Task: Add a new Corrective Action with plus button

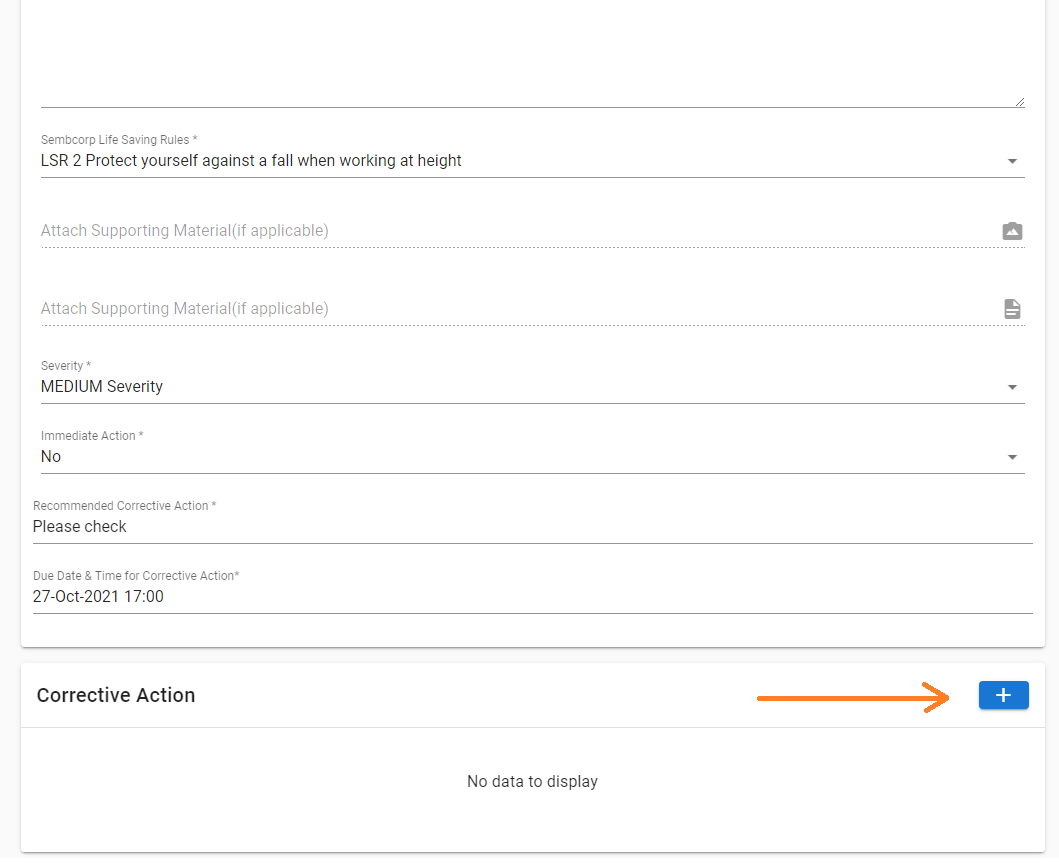Action: [x=1003, y=695]
